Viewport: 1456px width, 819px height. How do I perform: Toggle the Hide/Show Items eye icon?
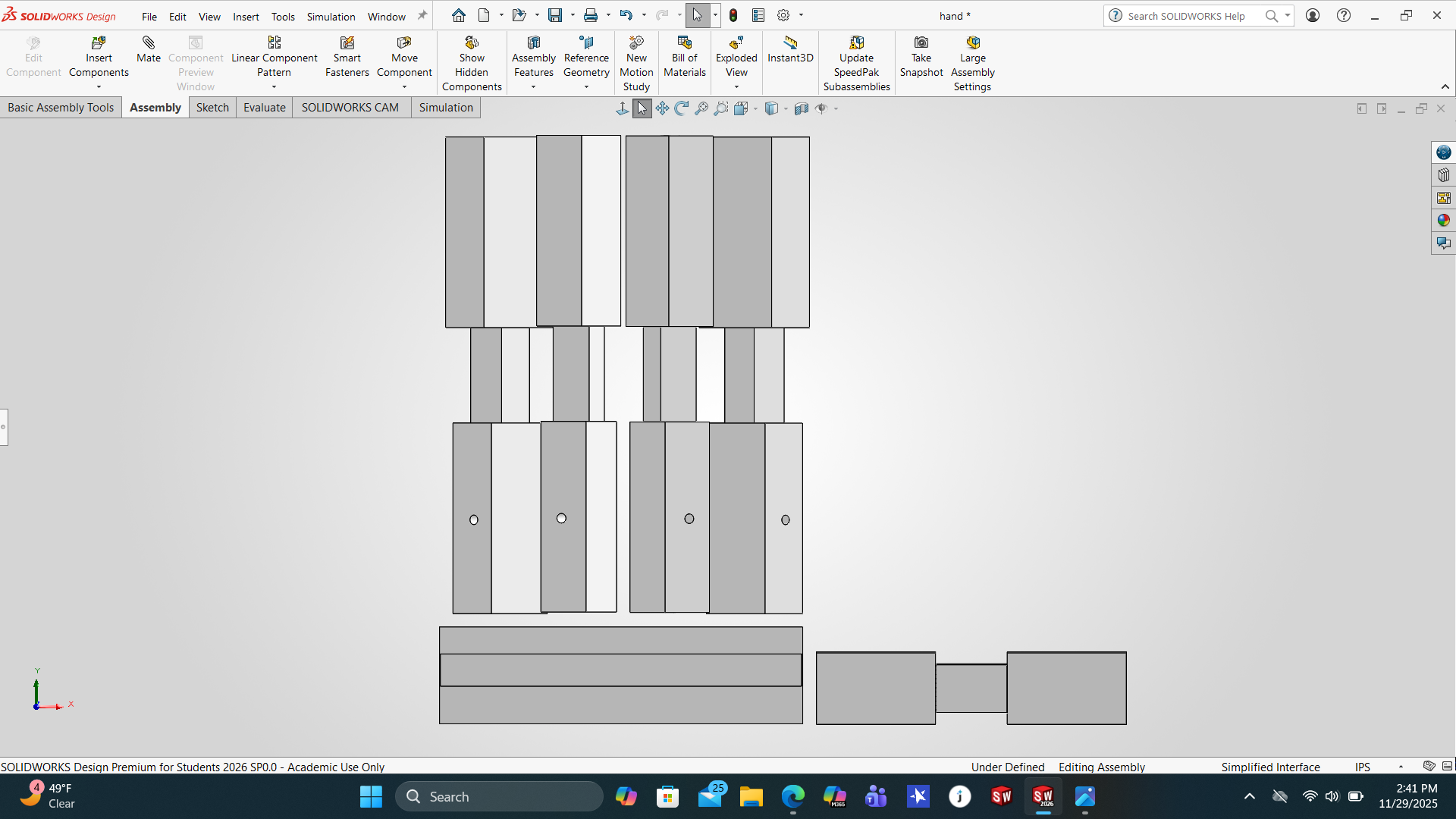(821, 108)
